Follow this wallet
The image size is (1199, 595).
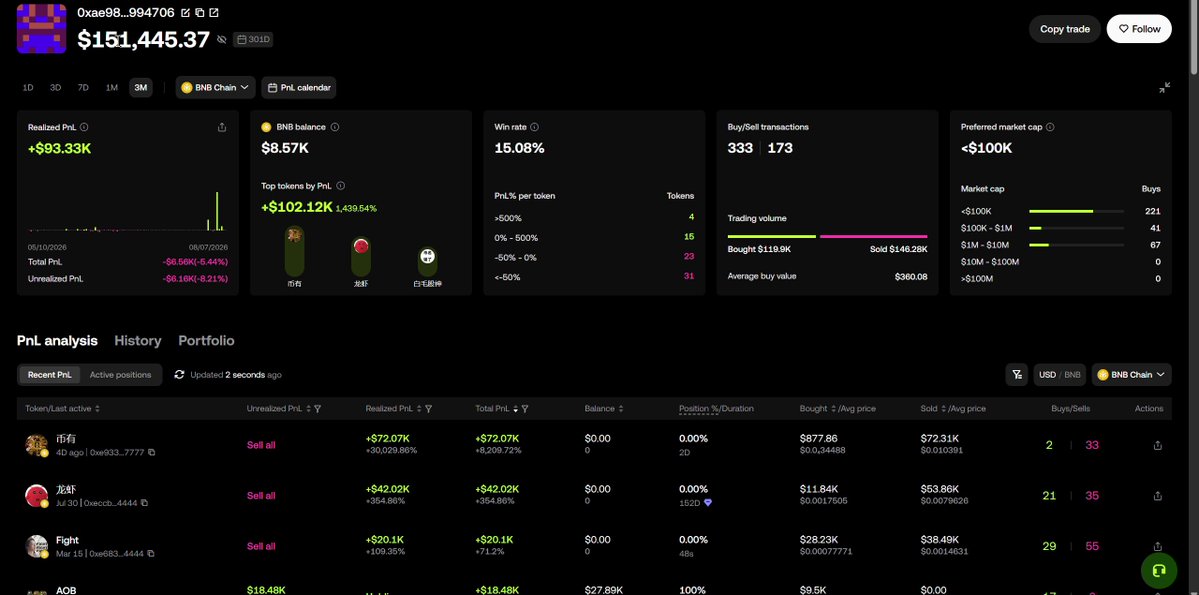click(x=1139, y=29)
